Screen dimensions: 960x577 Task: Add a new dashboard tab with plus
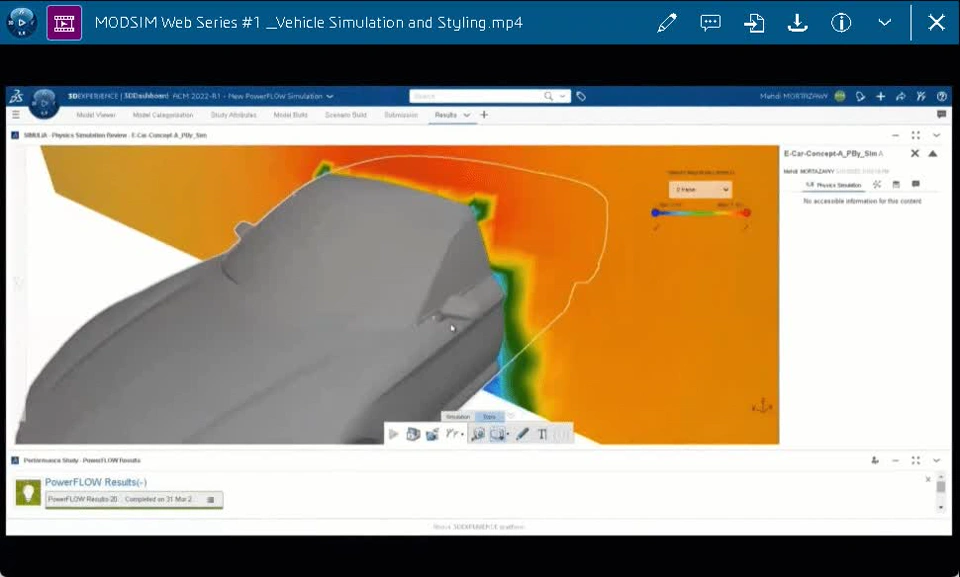[484, 115]
